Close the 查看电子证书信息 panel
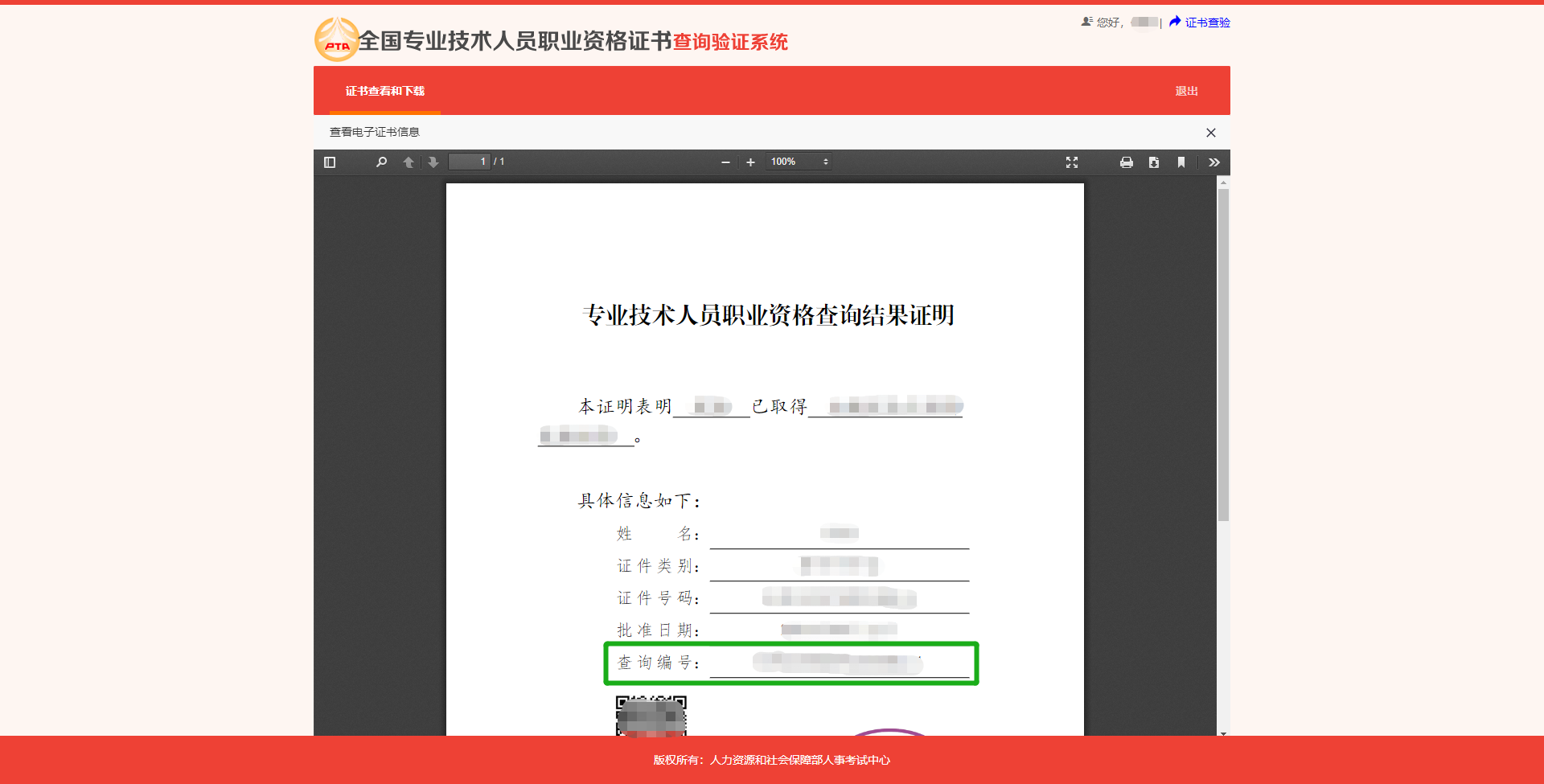This screenshot has width=1544, height=784. [1211, 133]
